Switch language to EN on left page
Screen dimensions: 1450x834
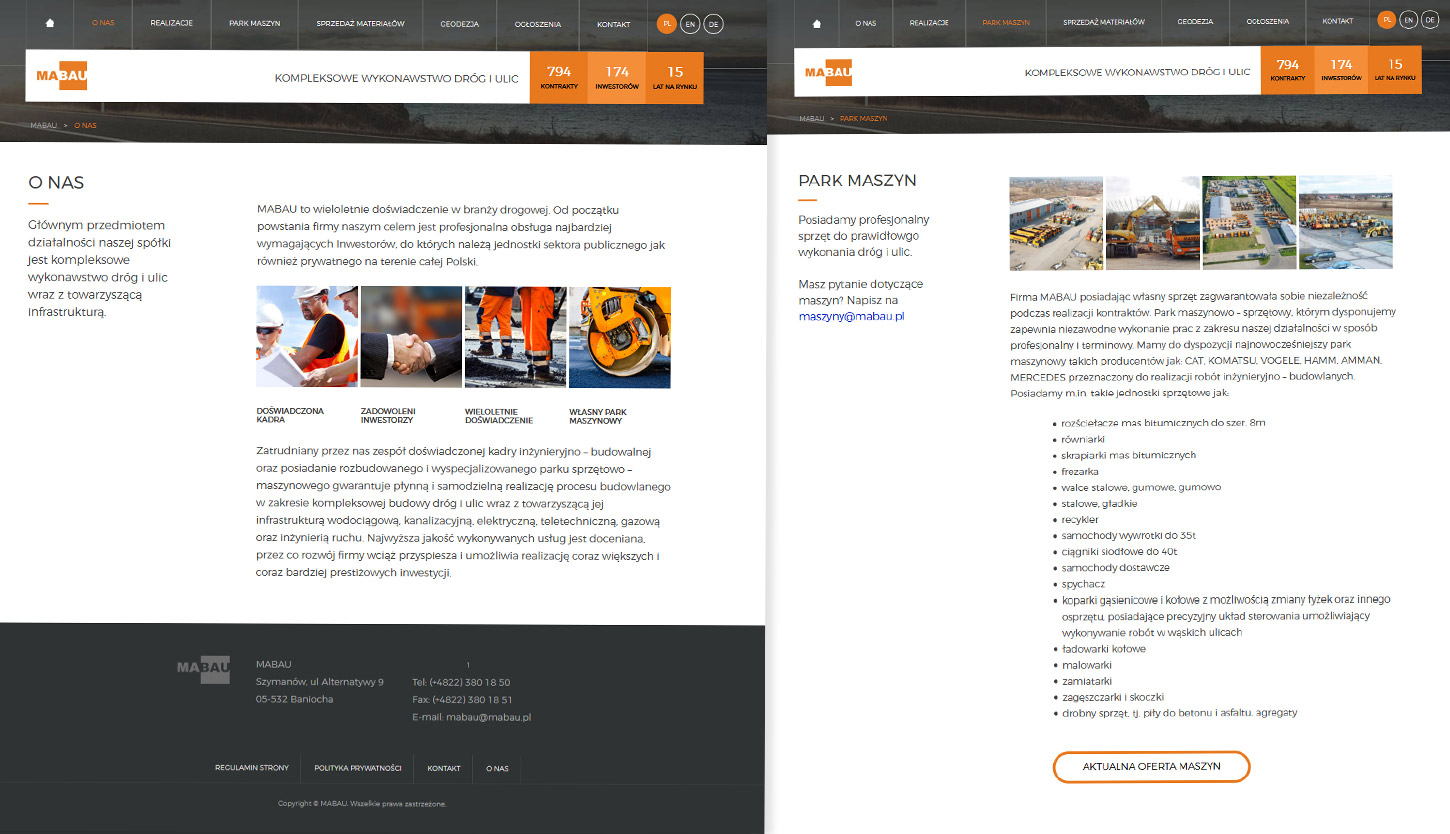[690, 23]
